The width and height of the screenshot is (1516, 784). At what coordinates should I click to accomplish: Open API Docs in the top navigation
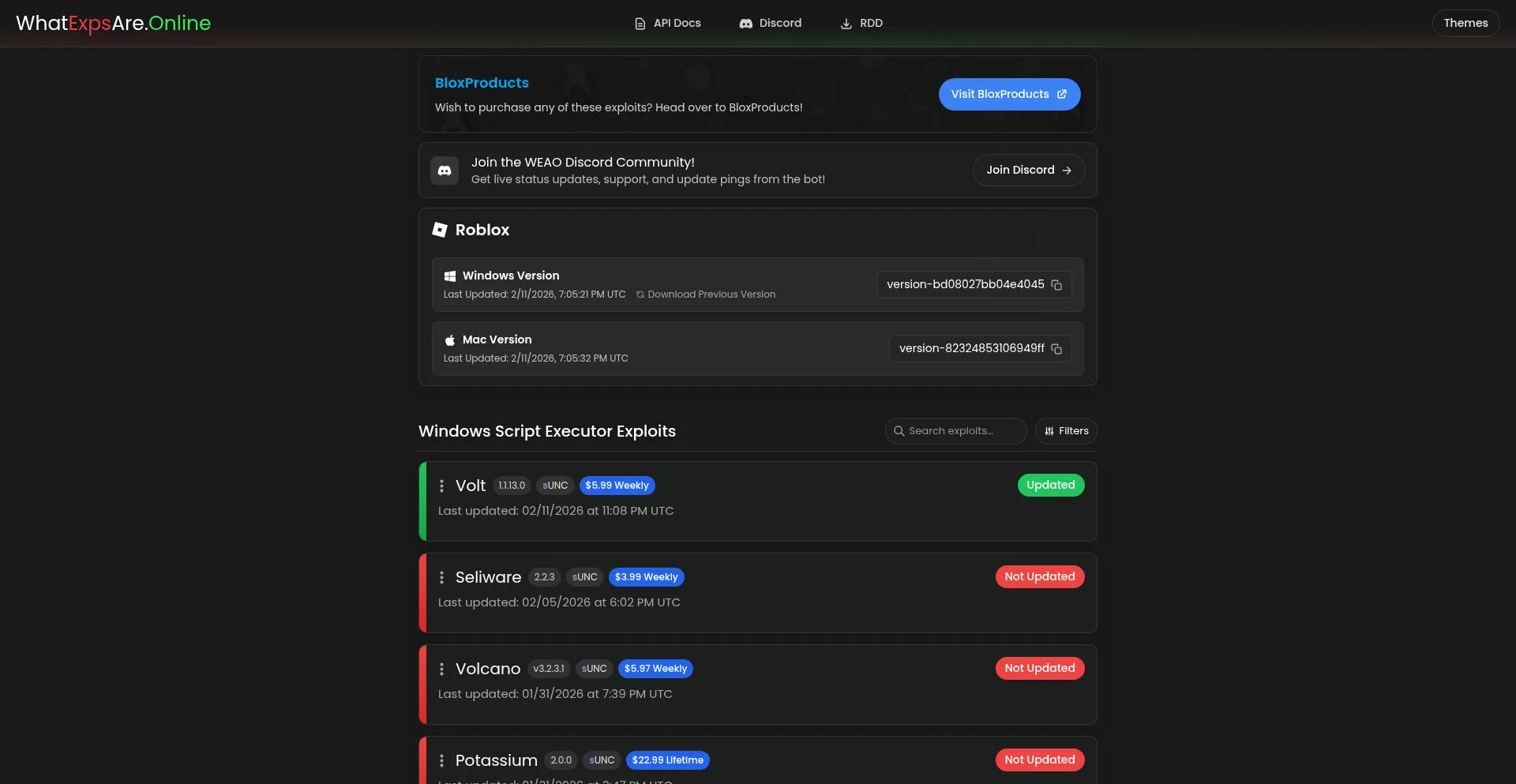point(668,23)
